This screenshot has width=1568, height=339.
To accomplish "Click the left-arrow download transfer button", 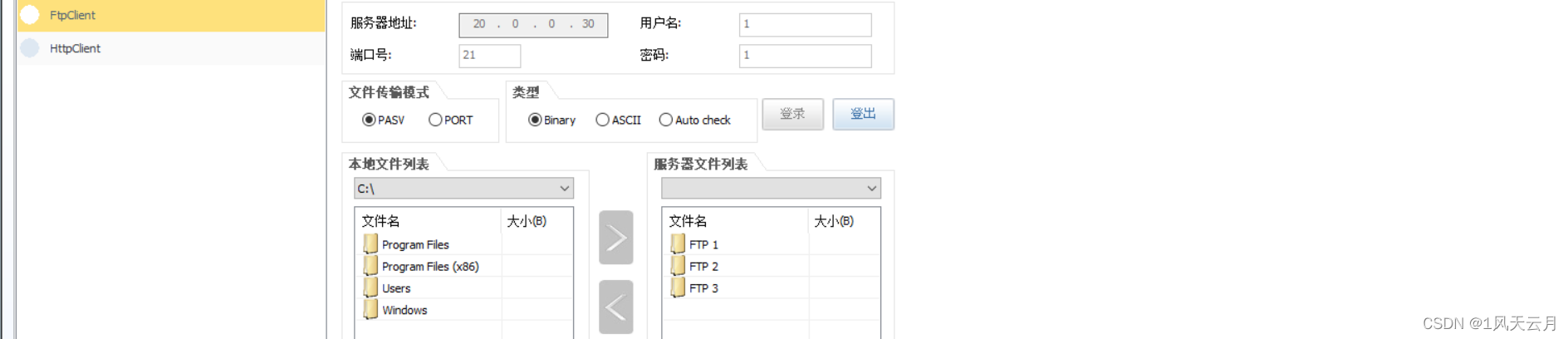I will coord(615,307).
